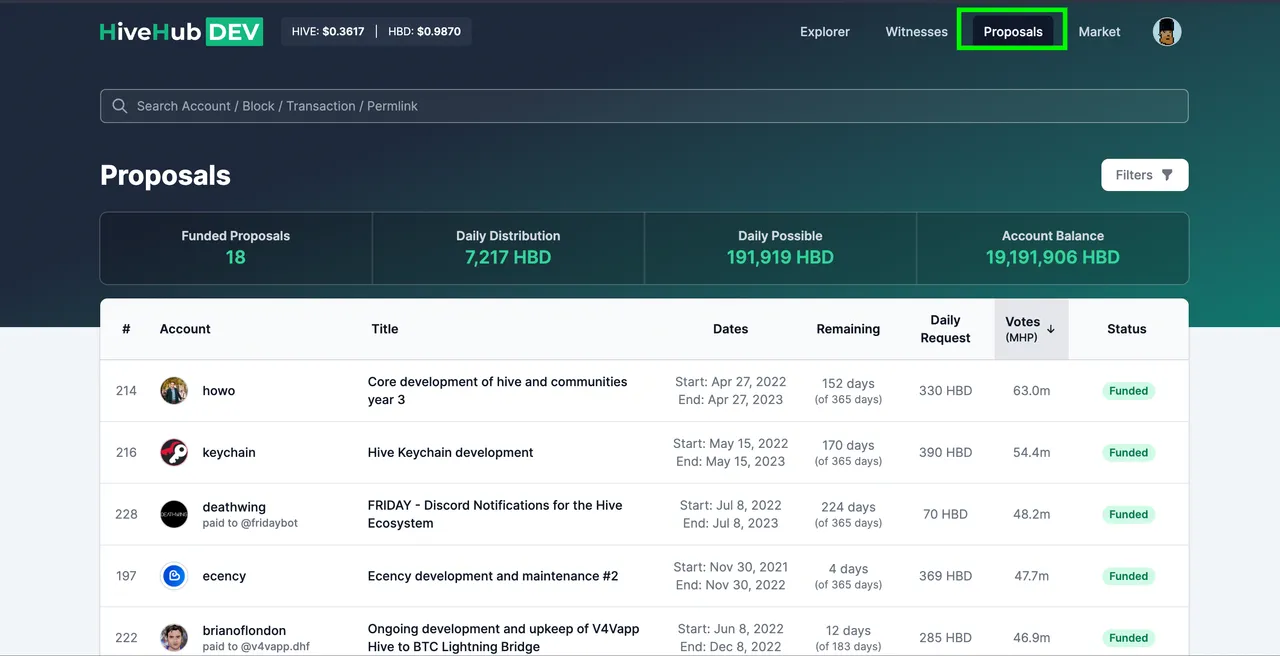This screenshot has width=1280, height=656.
Task: Click Funded Proposals 18 stat card
Action: tap(236, 248)
